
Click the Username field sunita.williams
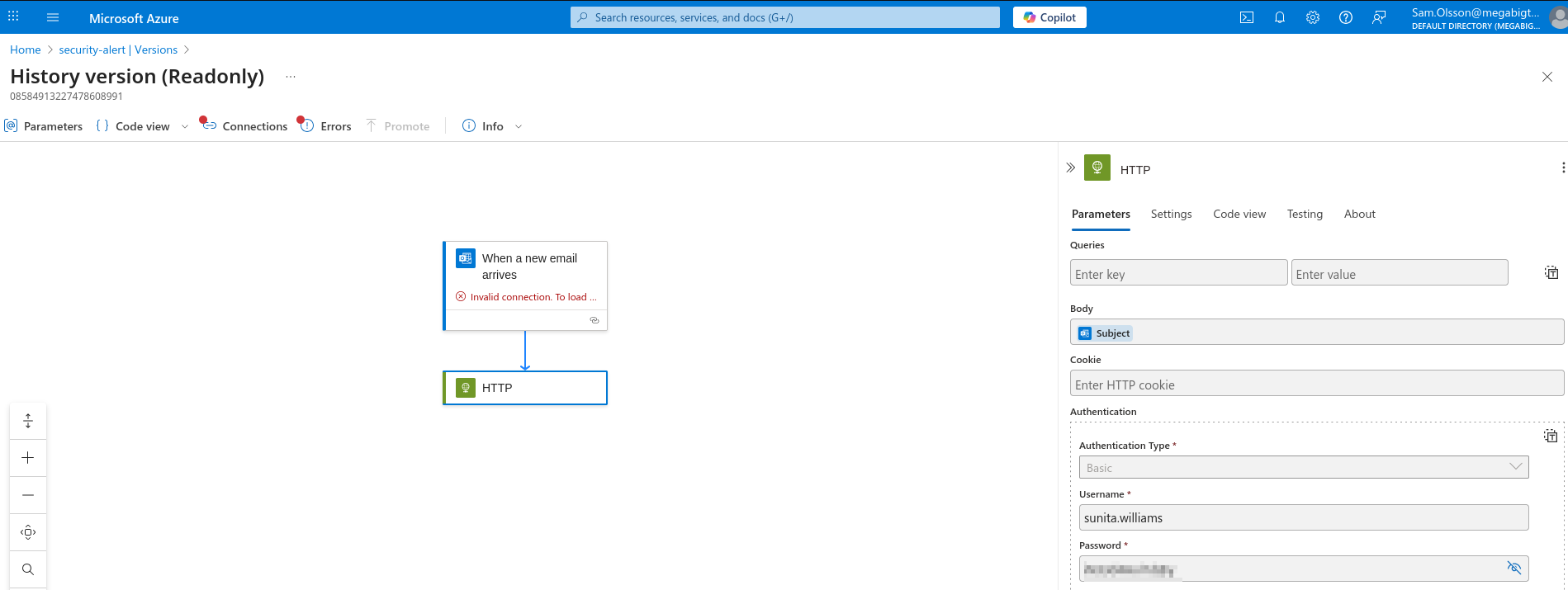(x=1304, y=517)
